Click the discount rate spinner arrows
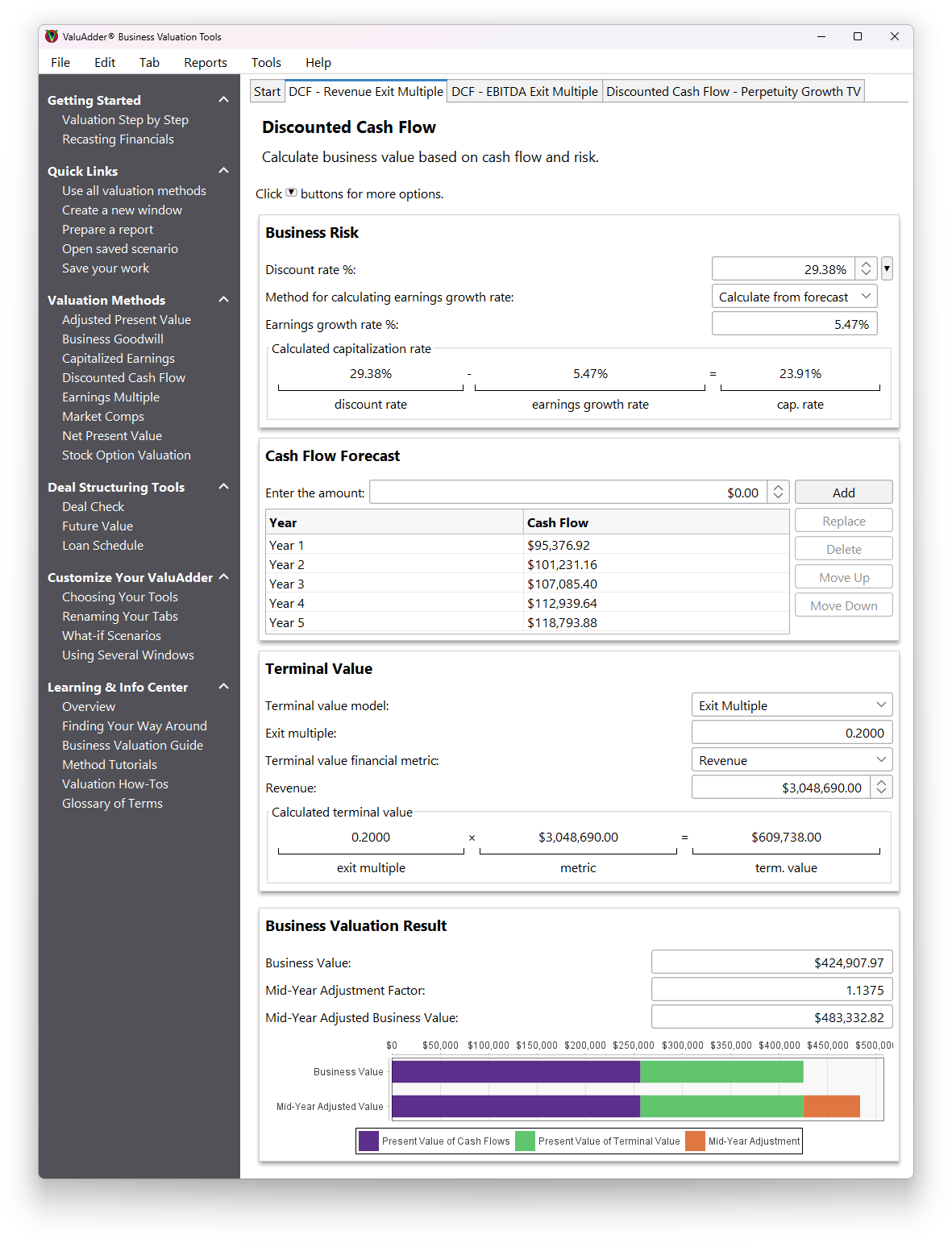Screen dimensions: 952x1243 866,268
